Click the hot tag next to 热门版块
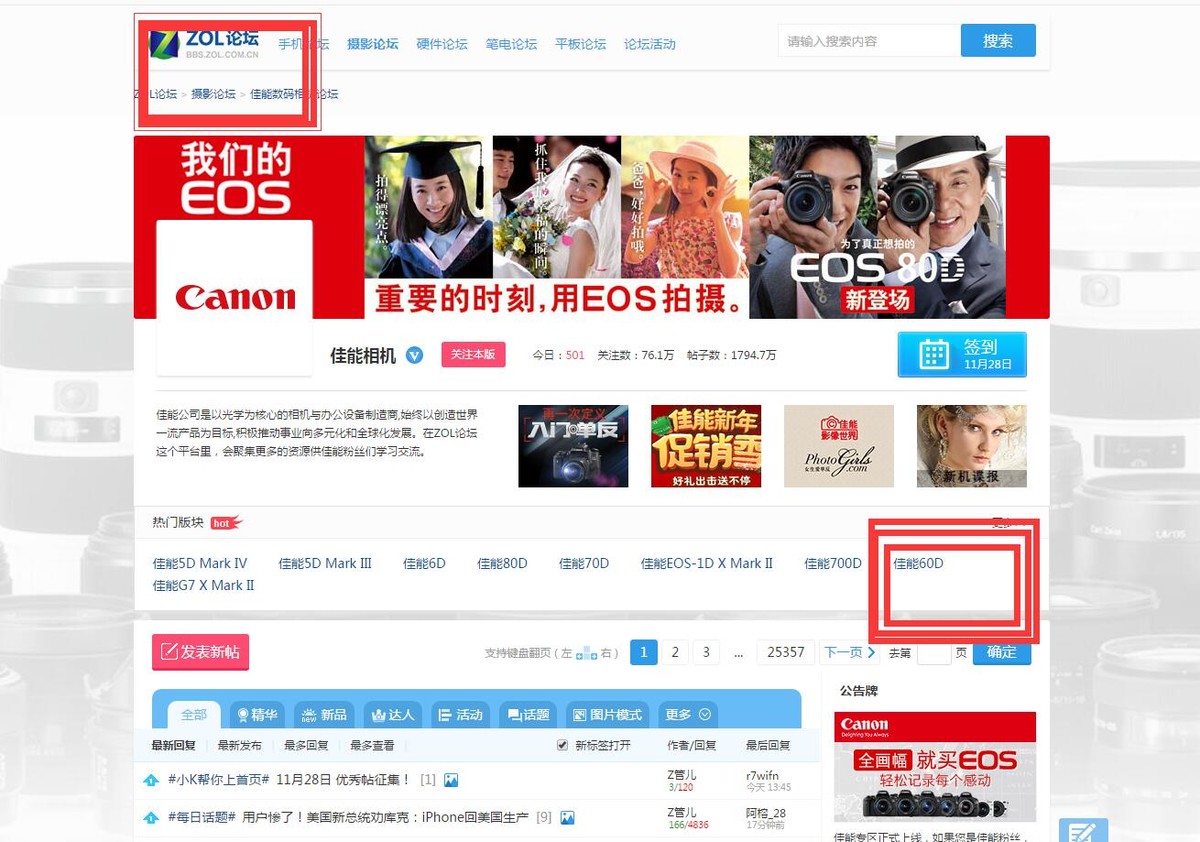Viewport: 1200px width, 842px height. 226,523
